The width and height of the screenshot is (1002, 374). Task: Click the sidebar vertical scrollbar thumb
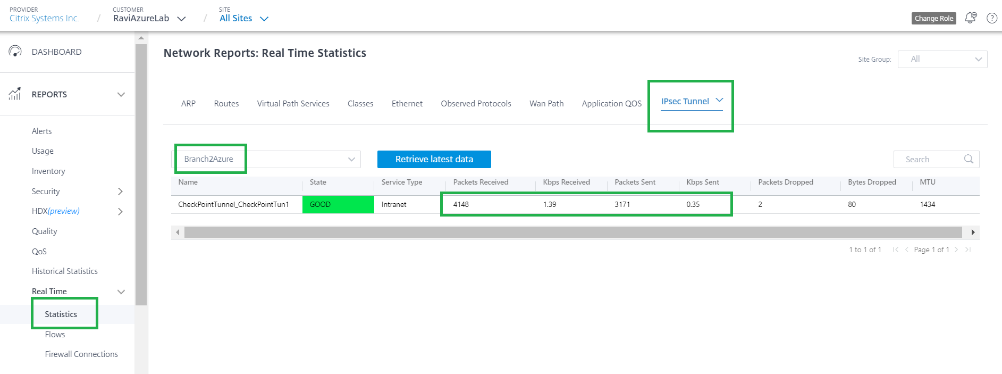[141, 175]
